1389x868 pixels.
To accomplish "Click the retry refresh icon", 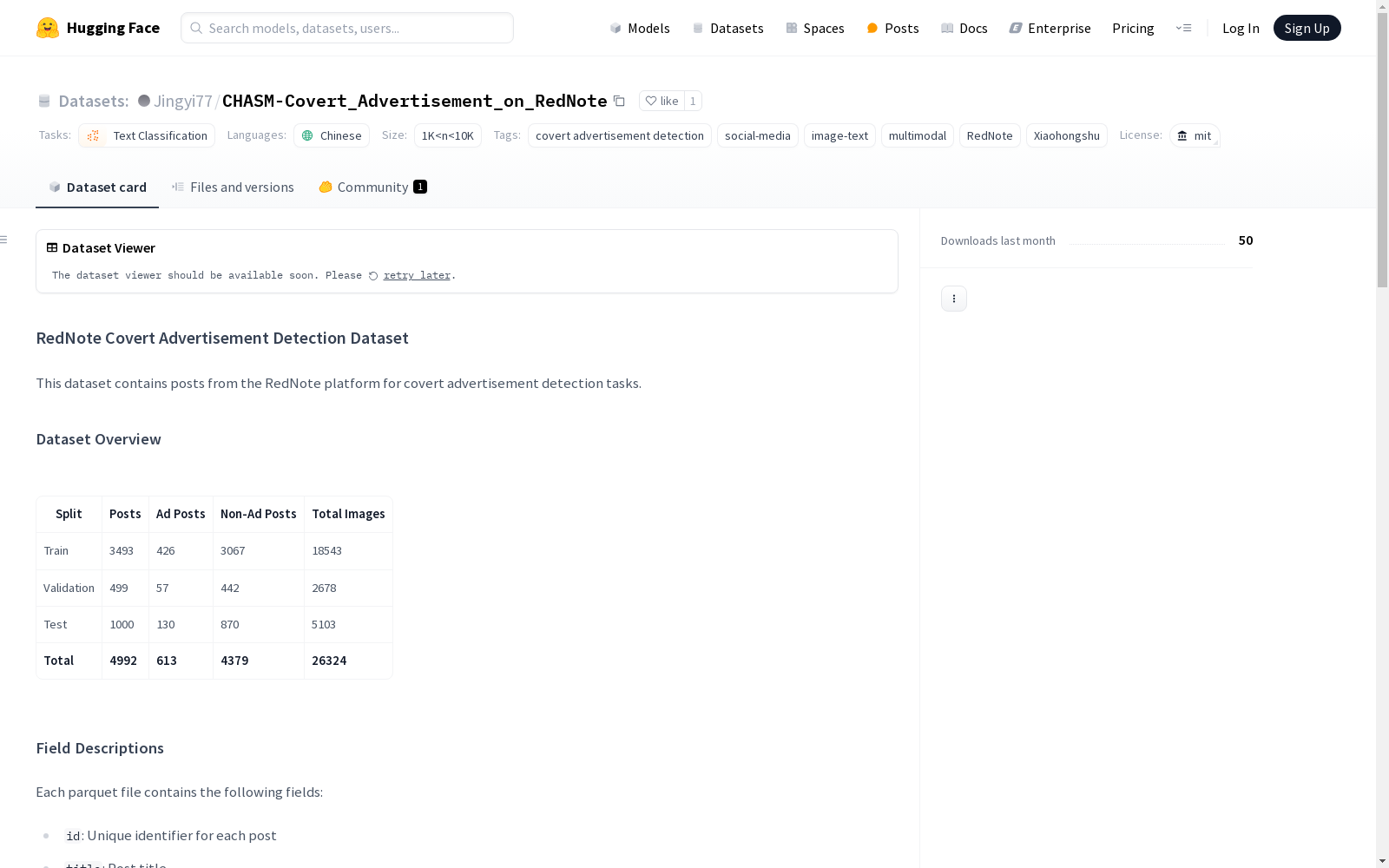I will pos(373,276).
